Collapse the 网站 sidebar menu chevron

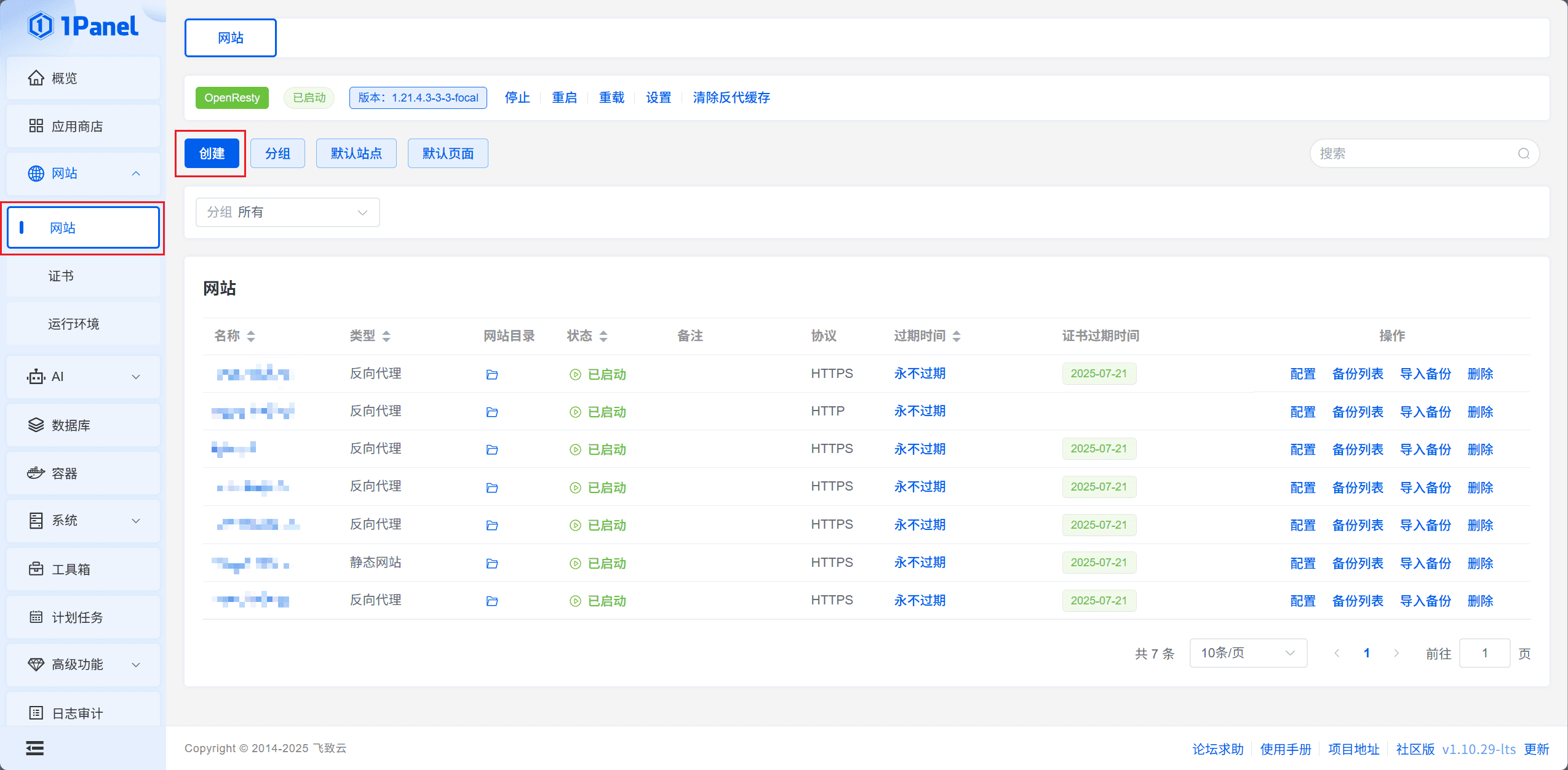click(x=136, y=174)
